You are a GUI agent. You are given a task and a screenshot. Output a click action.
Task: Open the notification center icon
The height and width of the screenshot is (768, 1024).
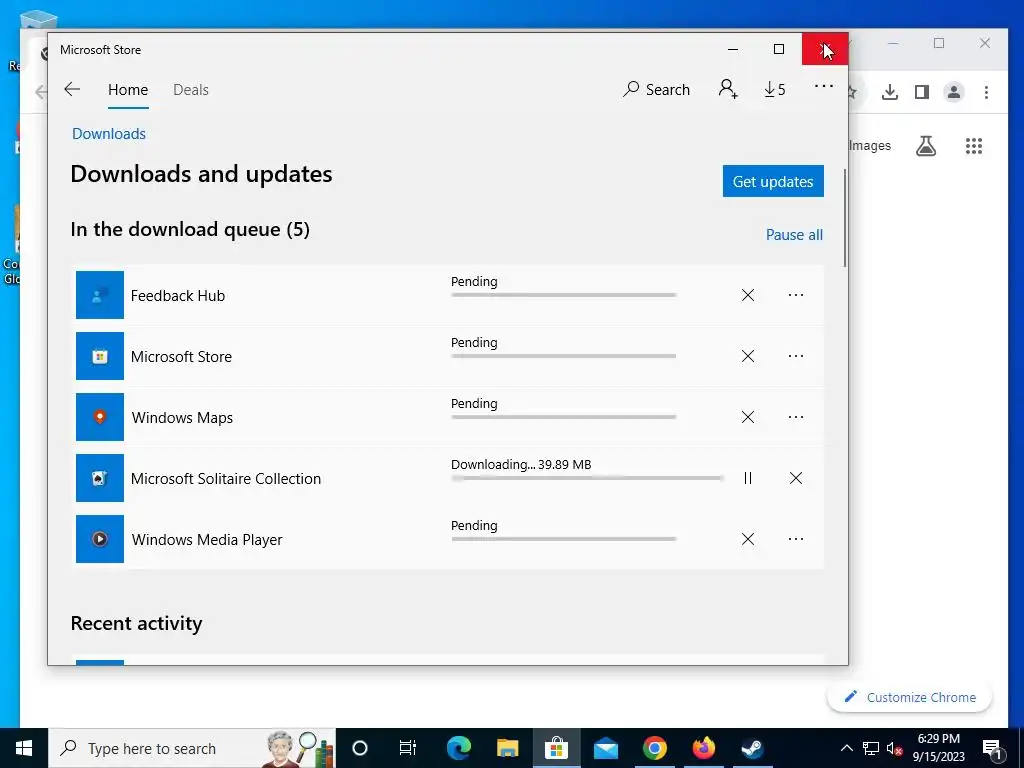(992, 748)
